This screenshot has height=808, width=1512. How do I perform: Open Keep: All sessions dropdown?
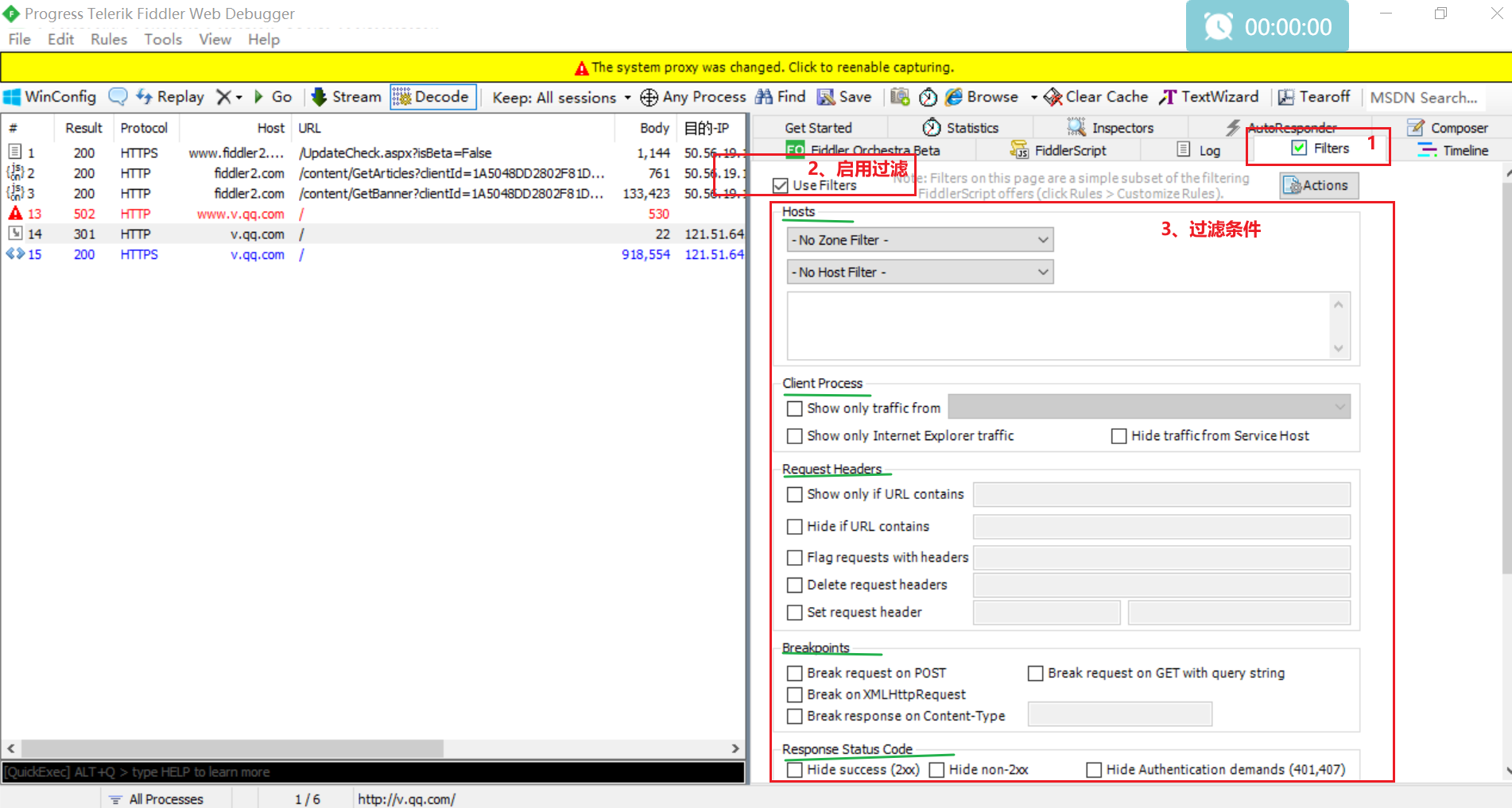pos(561,98)
